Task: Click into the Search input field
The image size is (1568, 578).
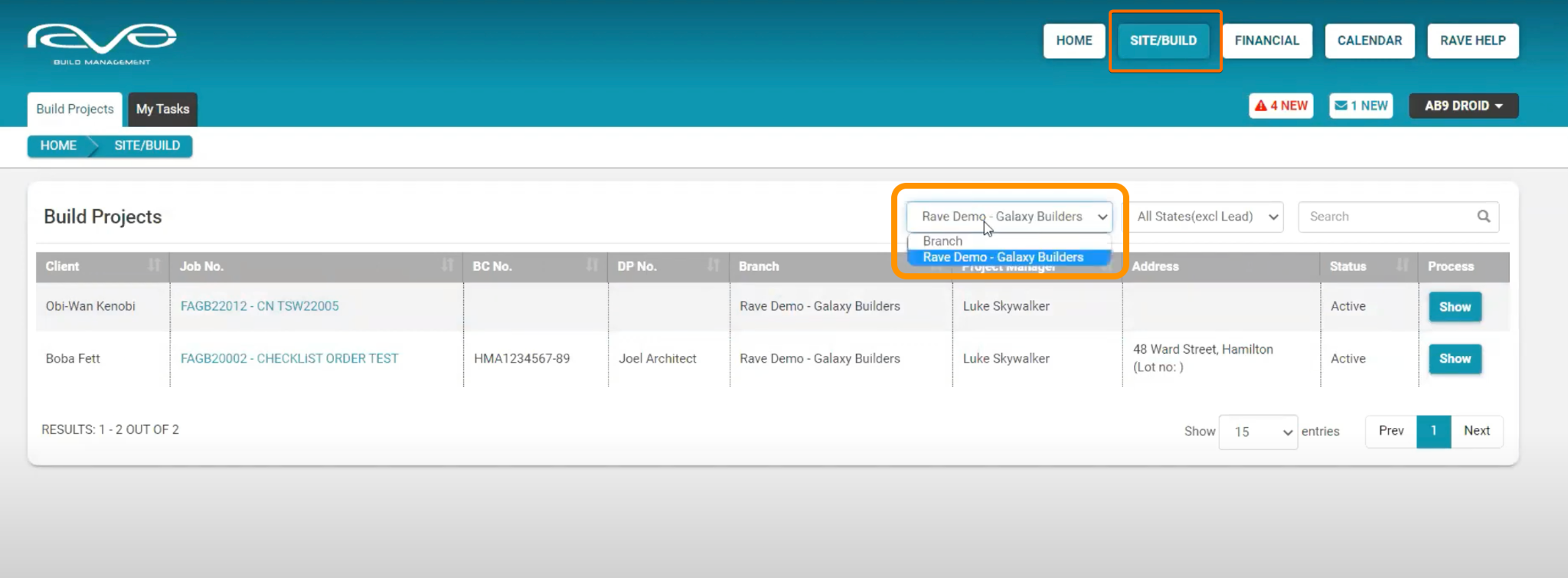Action: click(1386, 217)
